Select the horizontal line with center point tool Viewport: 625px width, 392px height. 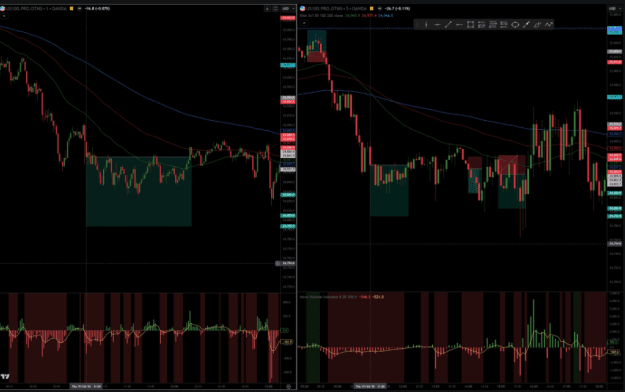437,25
